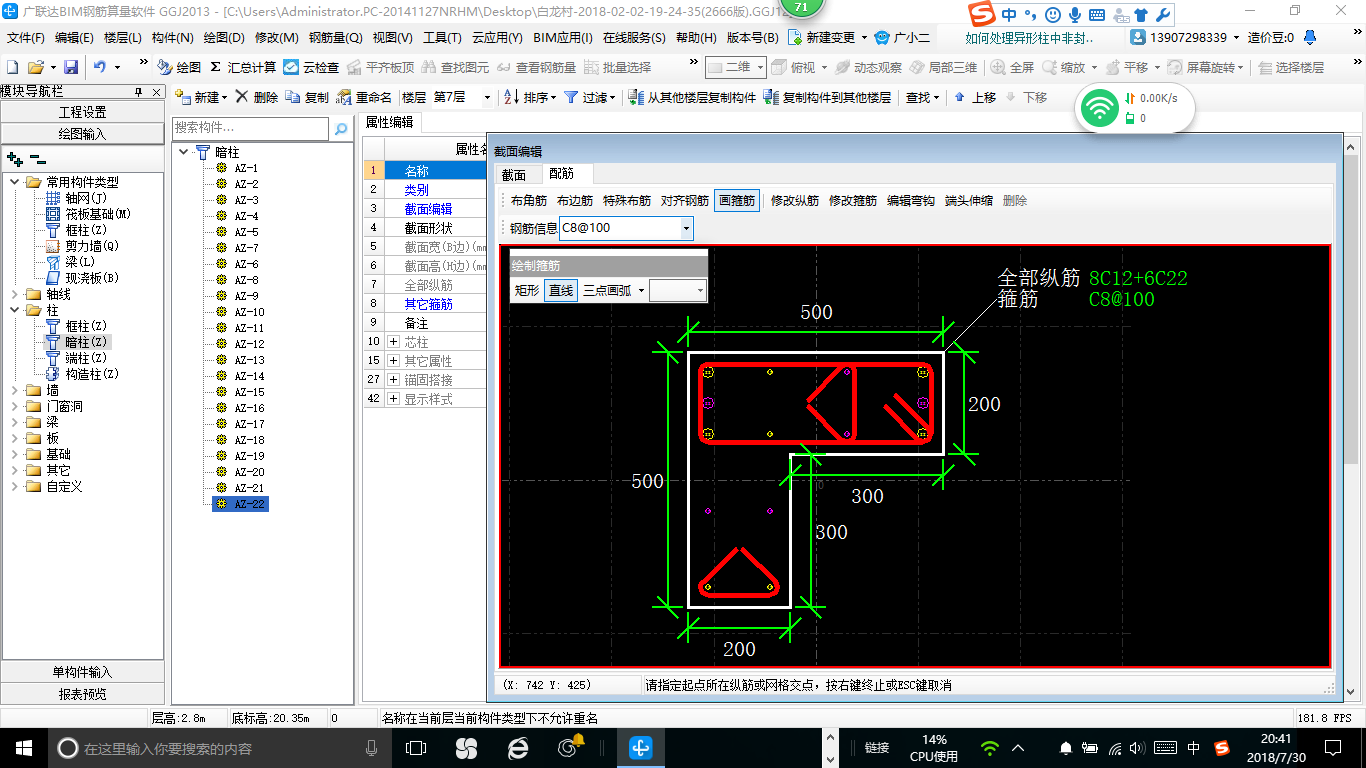Open BIM应用(I) menu
The height and width of the screenshot is (768, 1366).
pos(563,37)
